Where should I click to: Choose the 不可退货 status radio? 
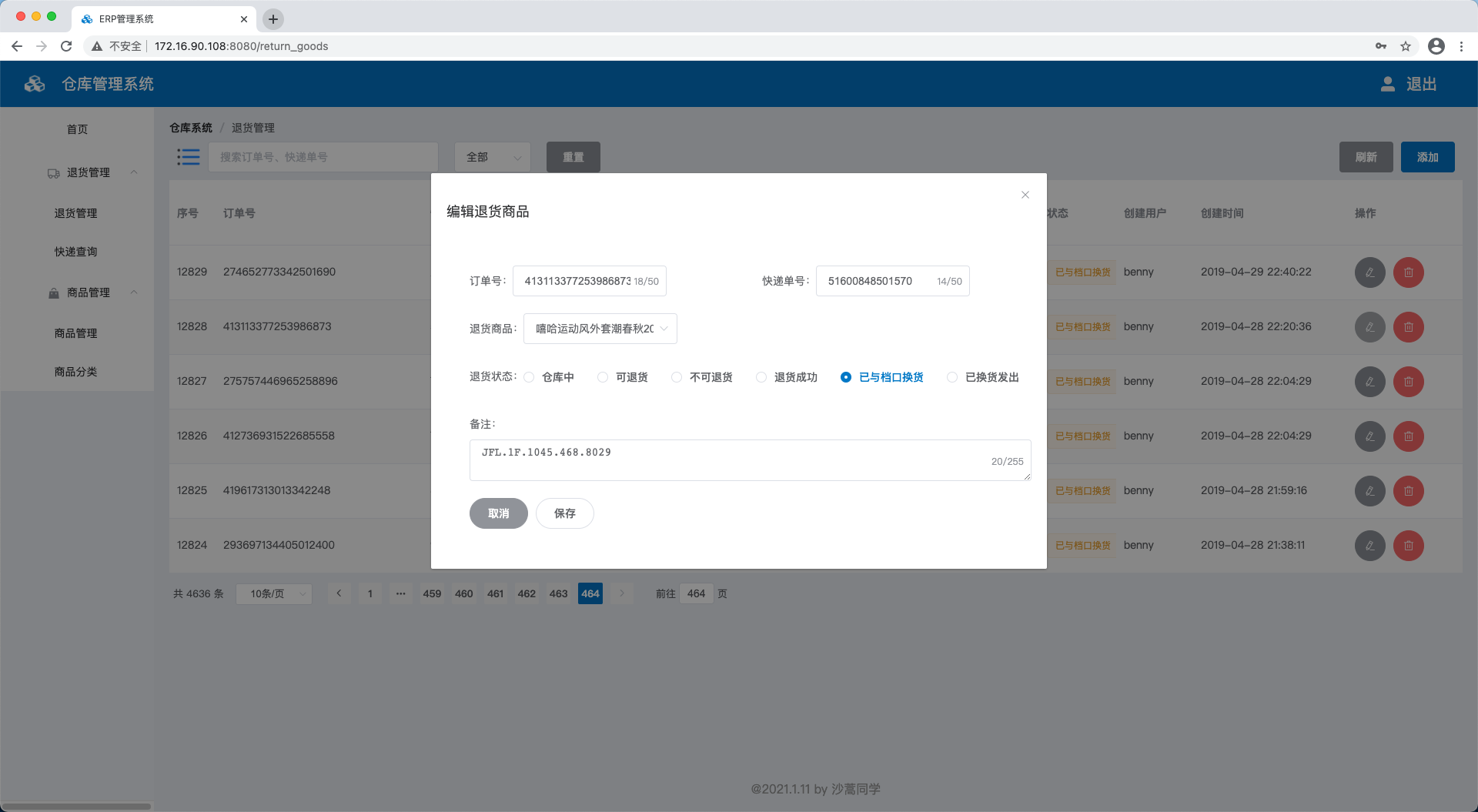tap(702, 377)
